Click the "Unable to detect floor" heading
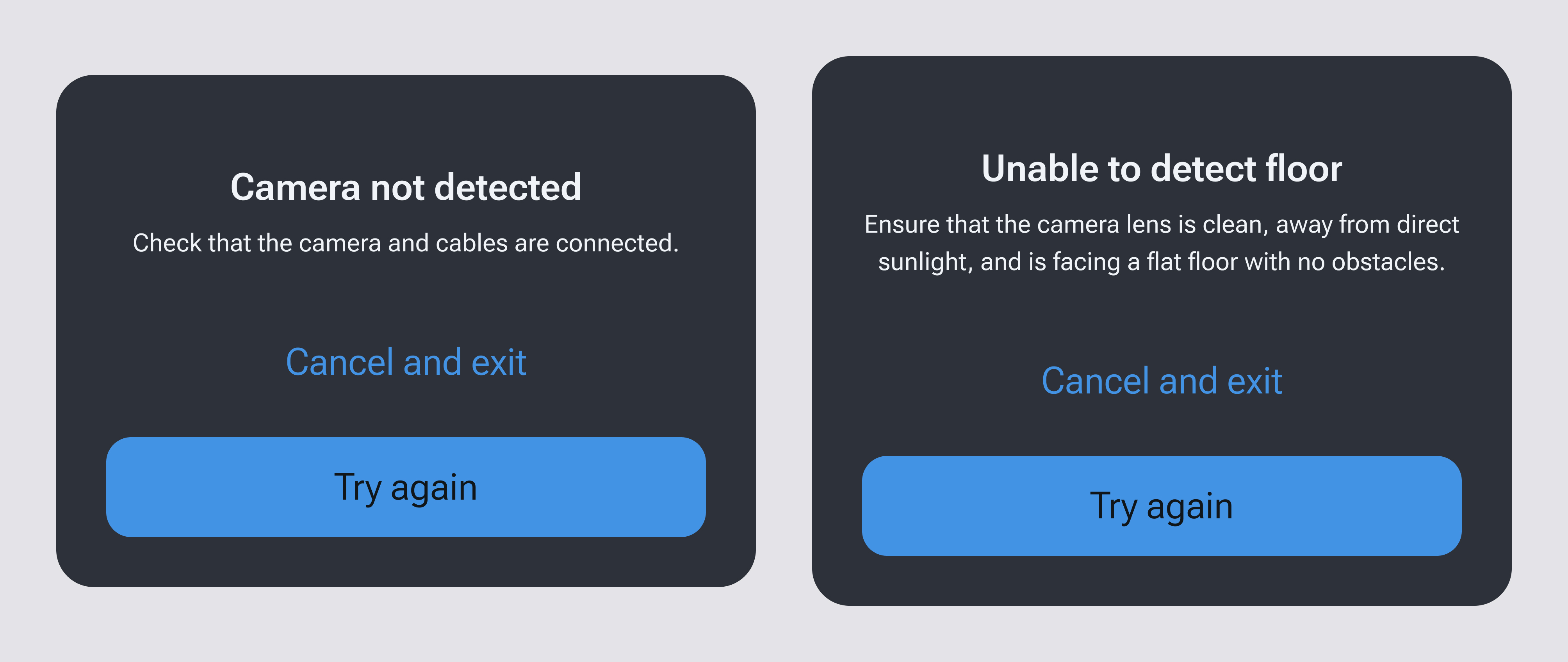The height and width of the screenshot is (662, 1568). [x=1162, y=169]
